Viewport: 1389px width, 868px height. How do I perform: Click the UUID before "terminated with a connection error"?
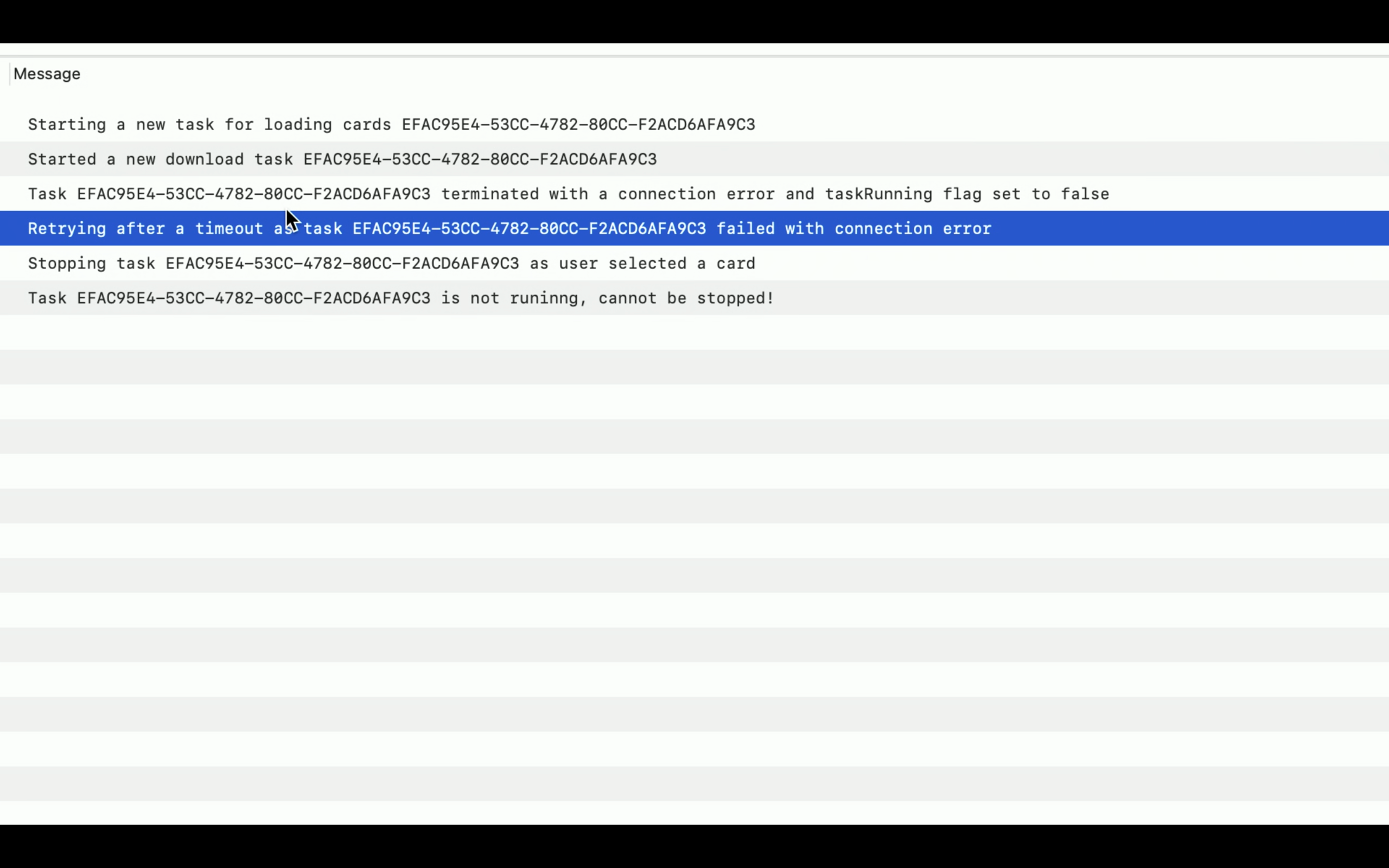(254, 194)
